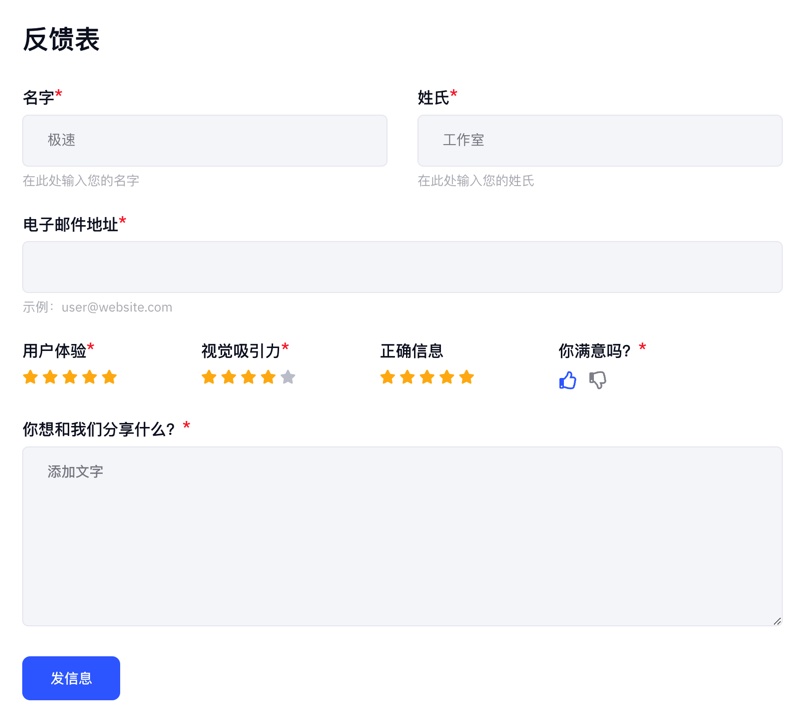Click hint text 在此处输入您的姓氏
806x718 pixels.
click(476, 180)
